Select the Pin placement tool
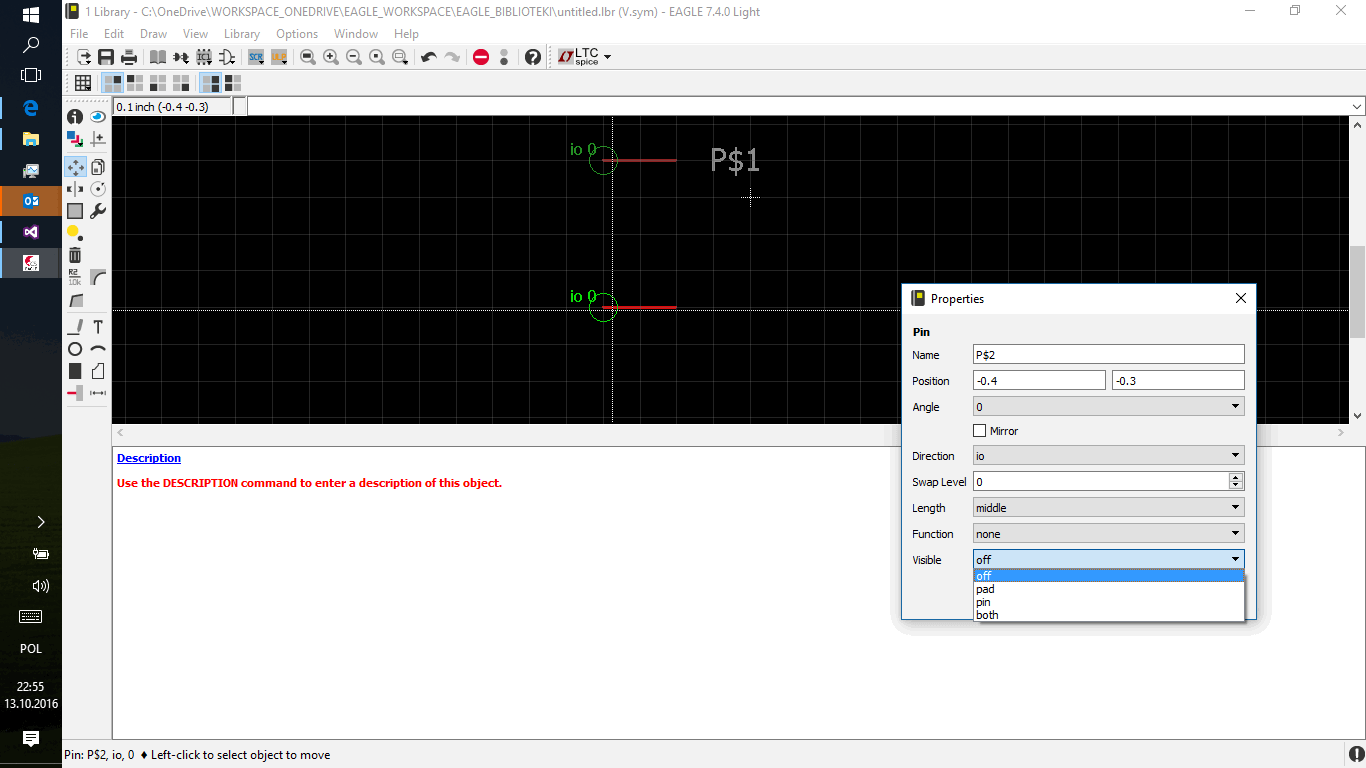 75,393
